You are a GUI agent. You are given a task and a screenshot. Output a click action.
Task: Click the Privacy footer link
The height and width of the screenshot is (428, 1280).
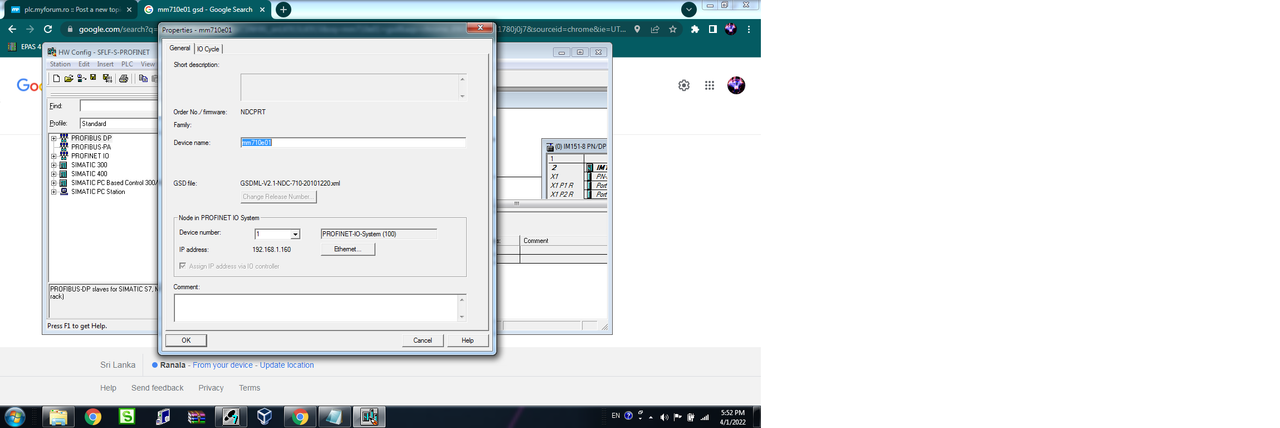click(x=211, y=388)
